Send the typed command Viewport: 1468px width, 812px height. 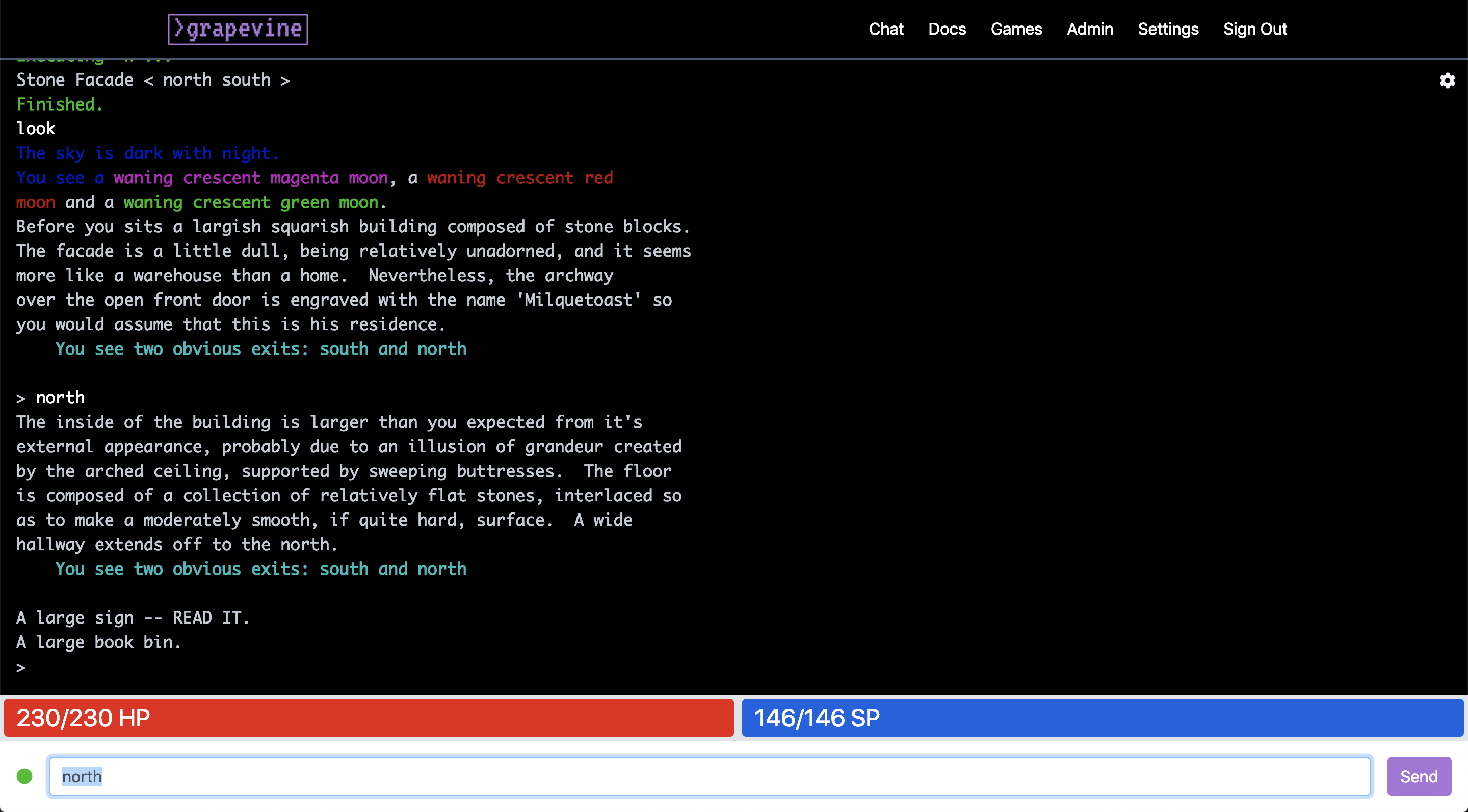click(1419, 776)
